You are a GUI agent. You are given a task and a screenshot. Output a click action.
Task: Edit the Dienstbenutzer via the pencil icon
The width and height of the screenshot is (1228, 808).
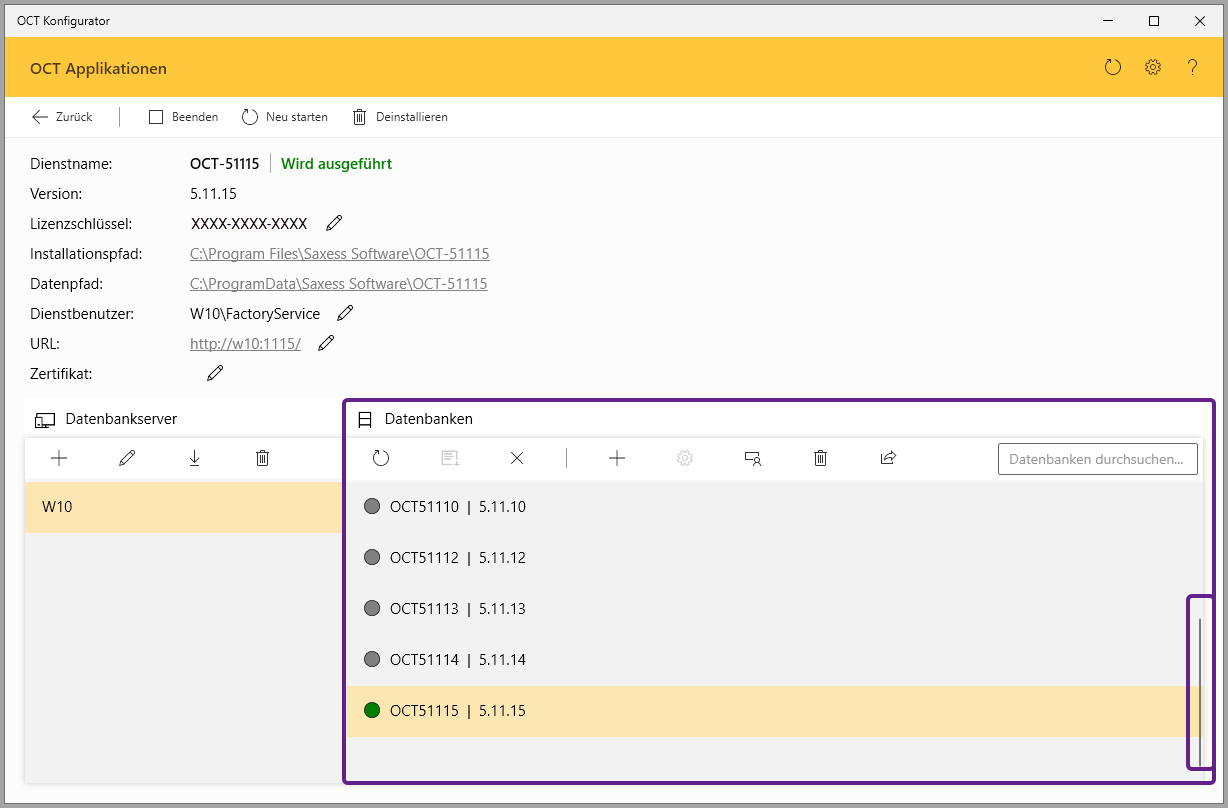[345, 313]
